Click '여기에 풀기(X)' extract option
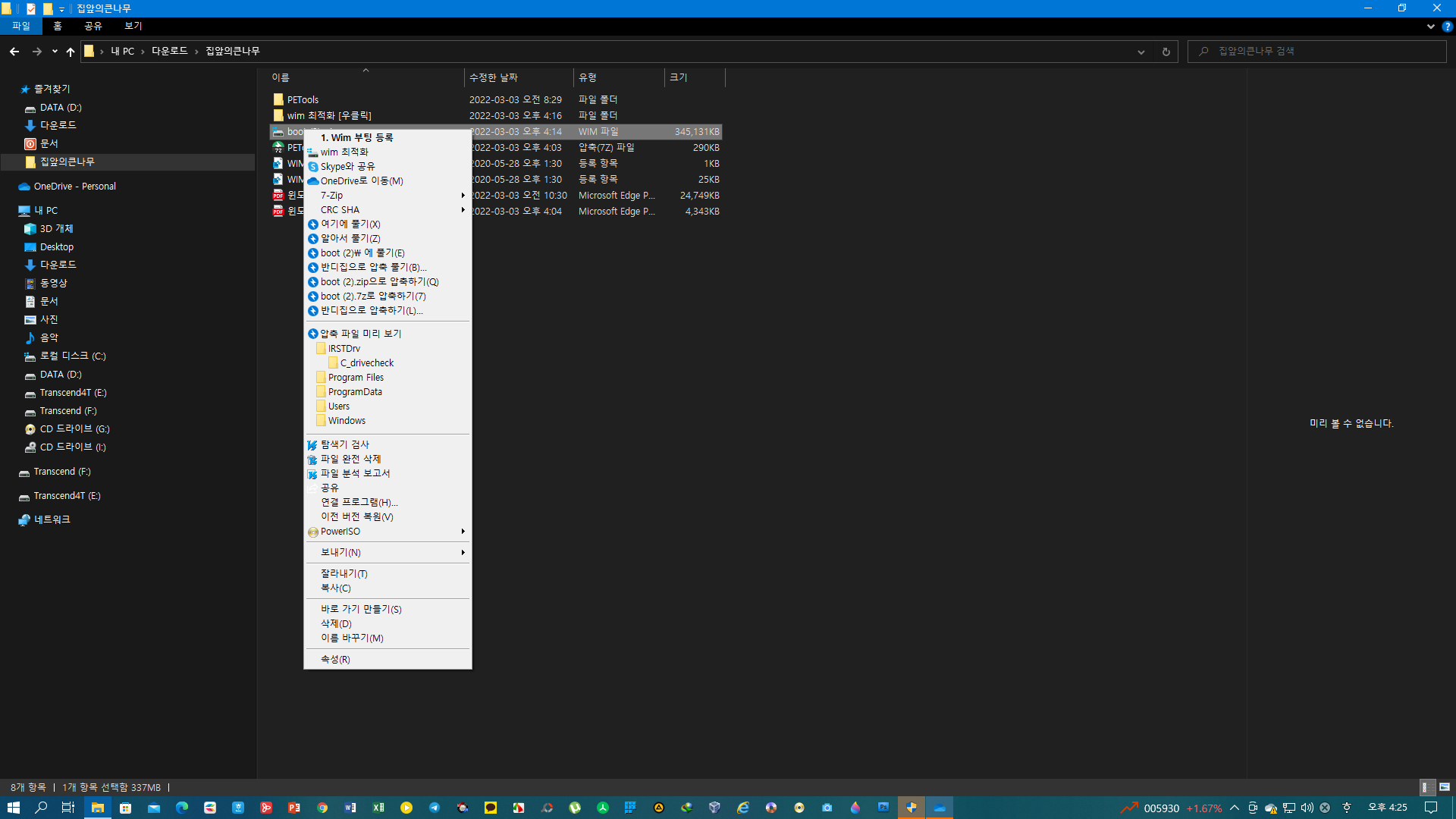The height and width of the screenshot is (819, 1456). point(388,224)
